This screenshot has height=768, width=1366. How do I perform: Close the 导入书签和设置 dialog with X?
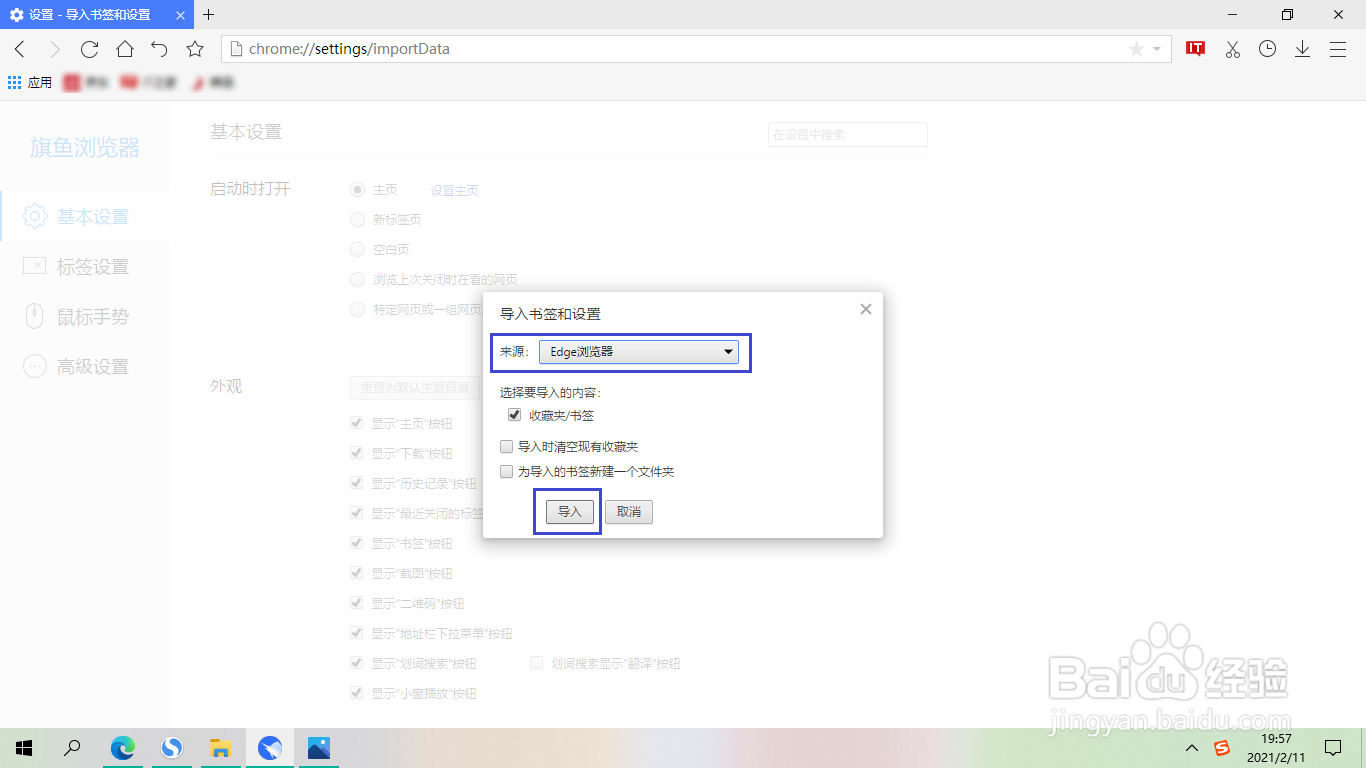point(866,309)
